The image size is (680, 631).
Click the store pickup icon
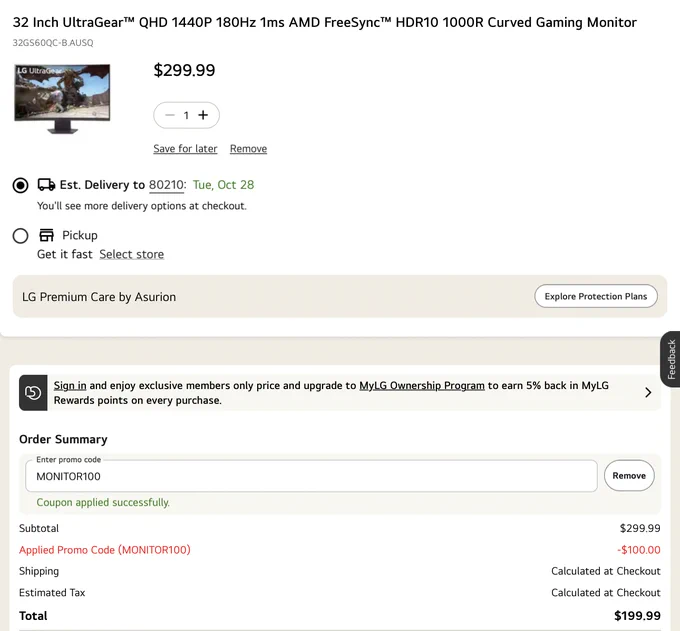click(46, 235)
